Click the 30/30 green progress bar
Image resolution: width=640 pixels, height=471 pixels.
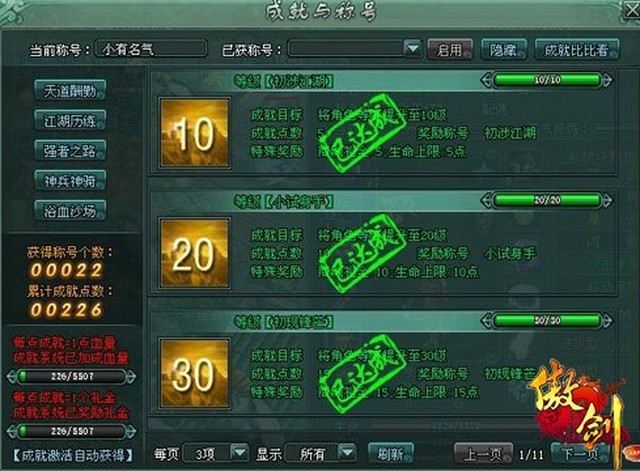pyautogui.click(x=547, y=321)
